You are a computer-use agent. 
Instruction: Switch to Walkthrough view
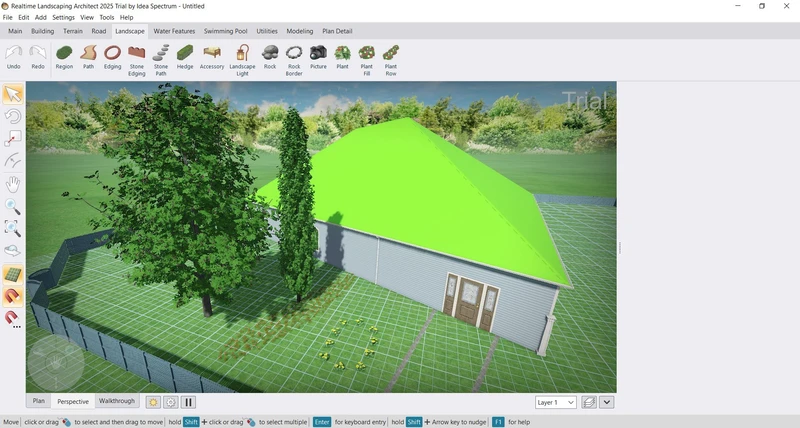[116, 401]
